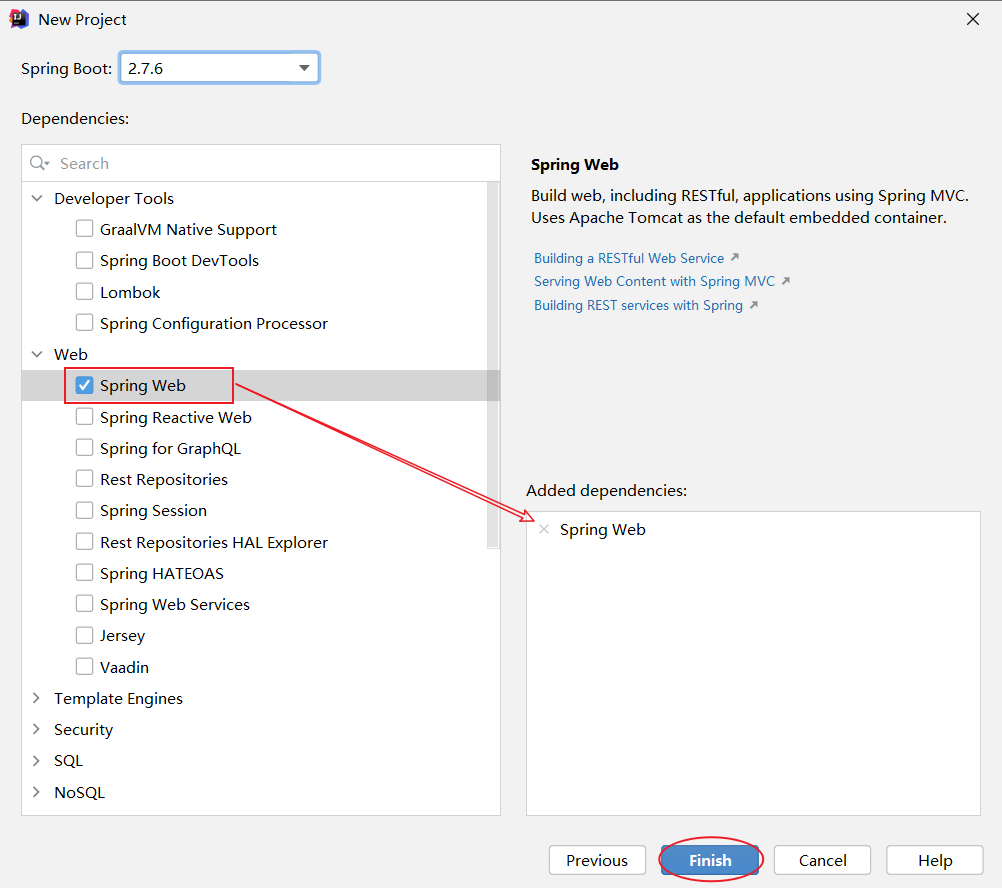The height and width of the screenshot is (888, 1002).
Task: Click the IntelliJ IDEA logo icon
Action: coord(18,19)
